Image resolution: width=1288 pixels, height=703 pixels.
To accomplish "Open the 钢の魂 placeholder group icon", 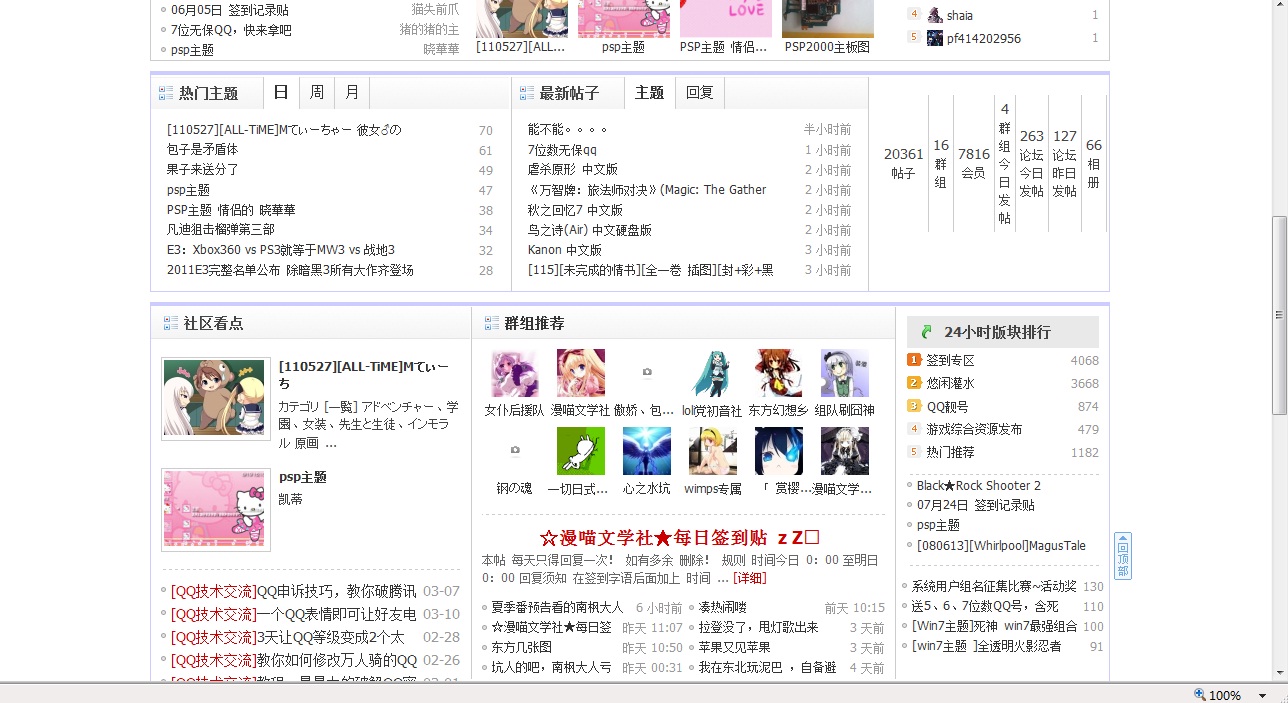I will [515, 451].
